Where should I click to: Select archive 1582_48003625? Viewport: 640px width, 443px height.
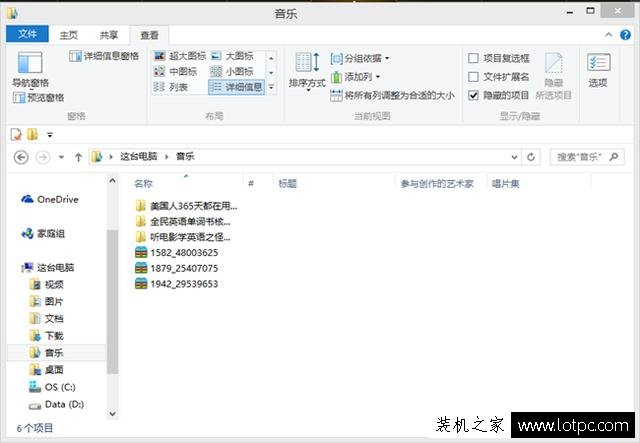point(176,253)
